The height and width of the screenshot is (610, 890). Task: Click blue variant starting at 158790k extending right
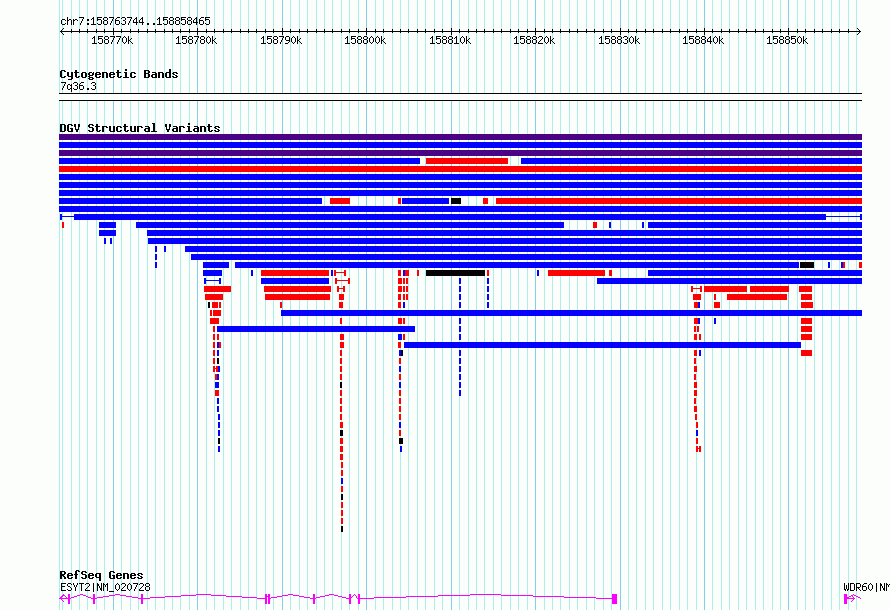(x=572, y=313)
